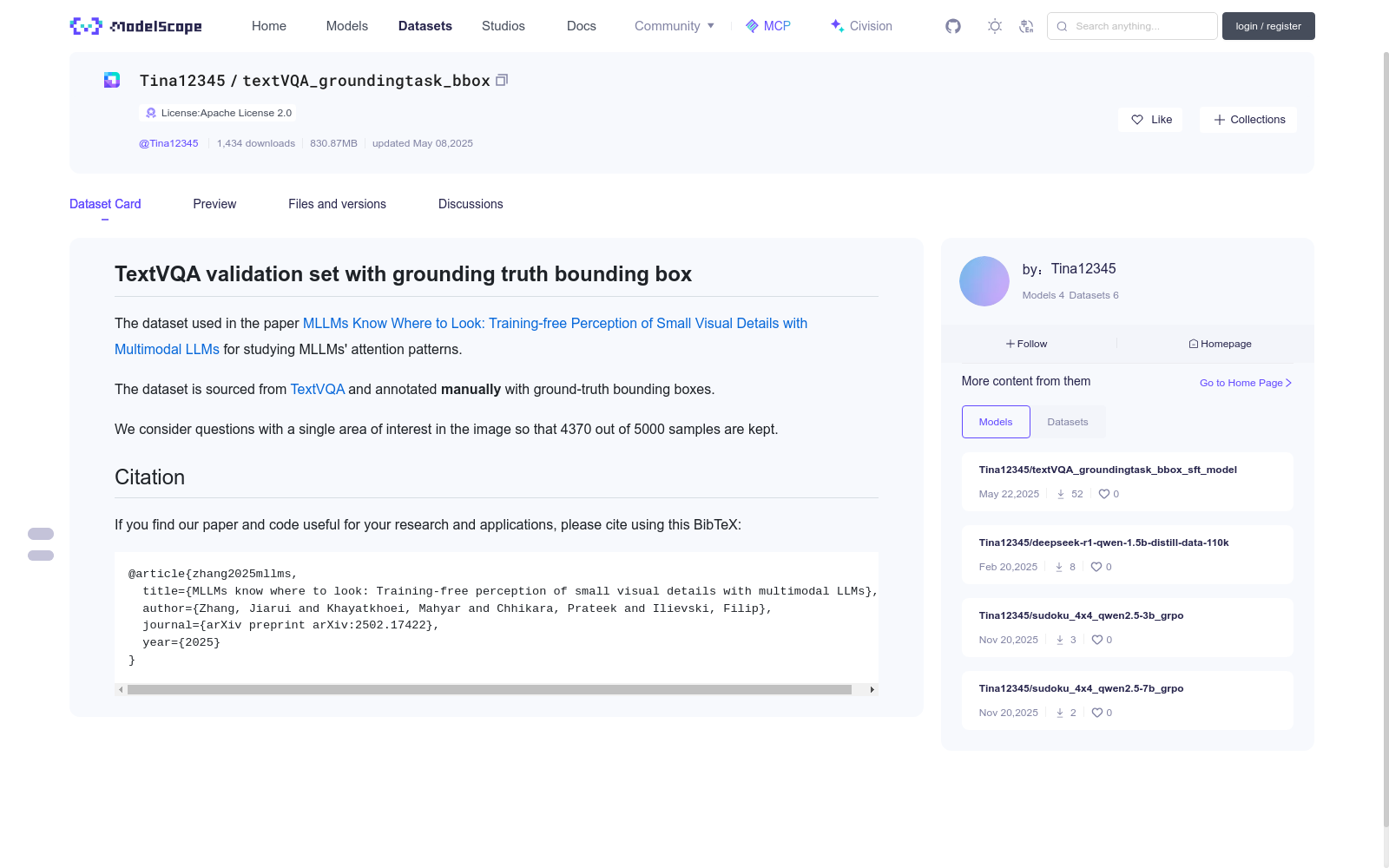Click download icon on deepseek-r1-qwen card
The image size is (1389, 868).
(x=1059, y=567)
